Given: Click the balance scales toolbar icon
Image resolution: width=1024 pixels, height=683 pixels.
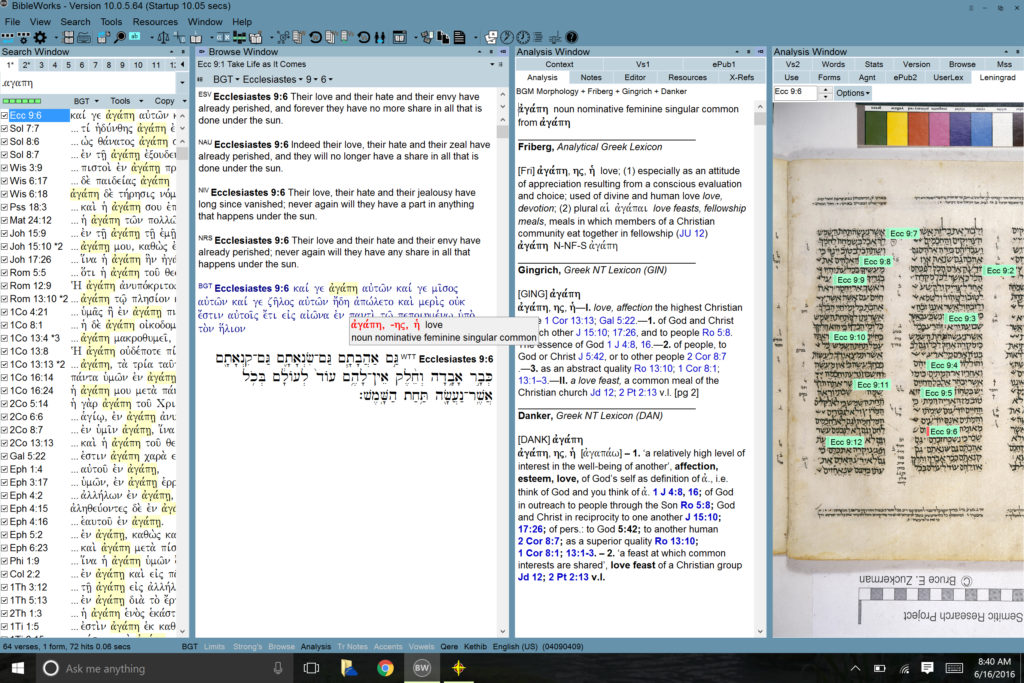Looking at the screenshot, I should coord(163,37).
